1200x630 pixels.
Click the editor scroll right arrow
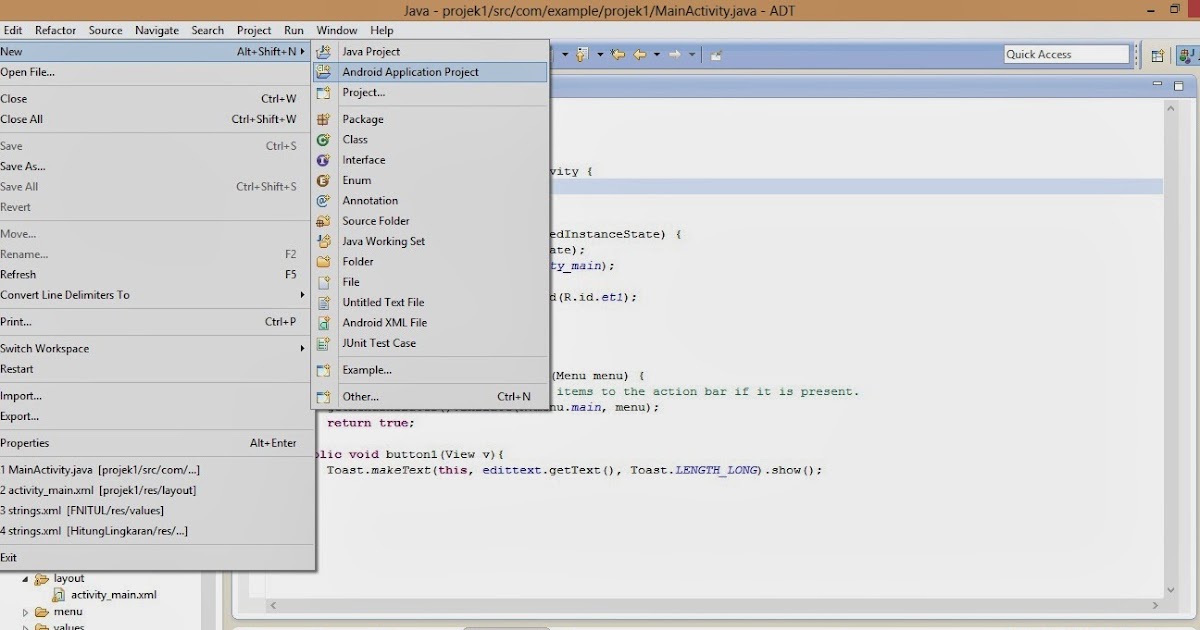click(x=1156, y=605)
